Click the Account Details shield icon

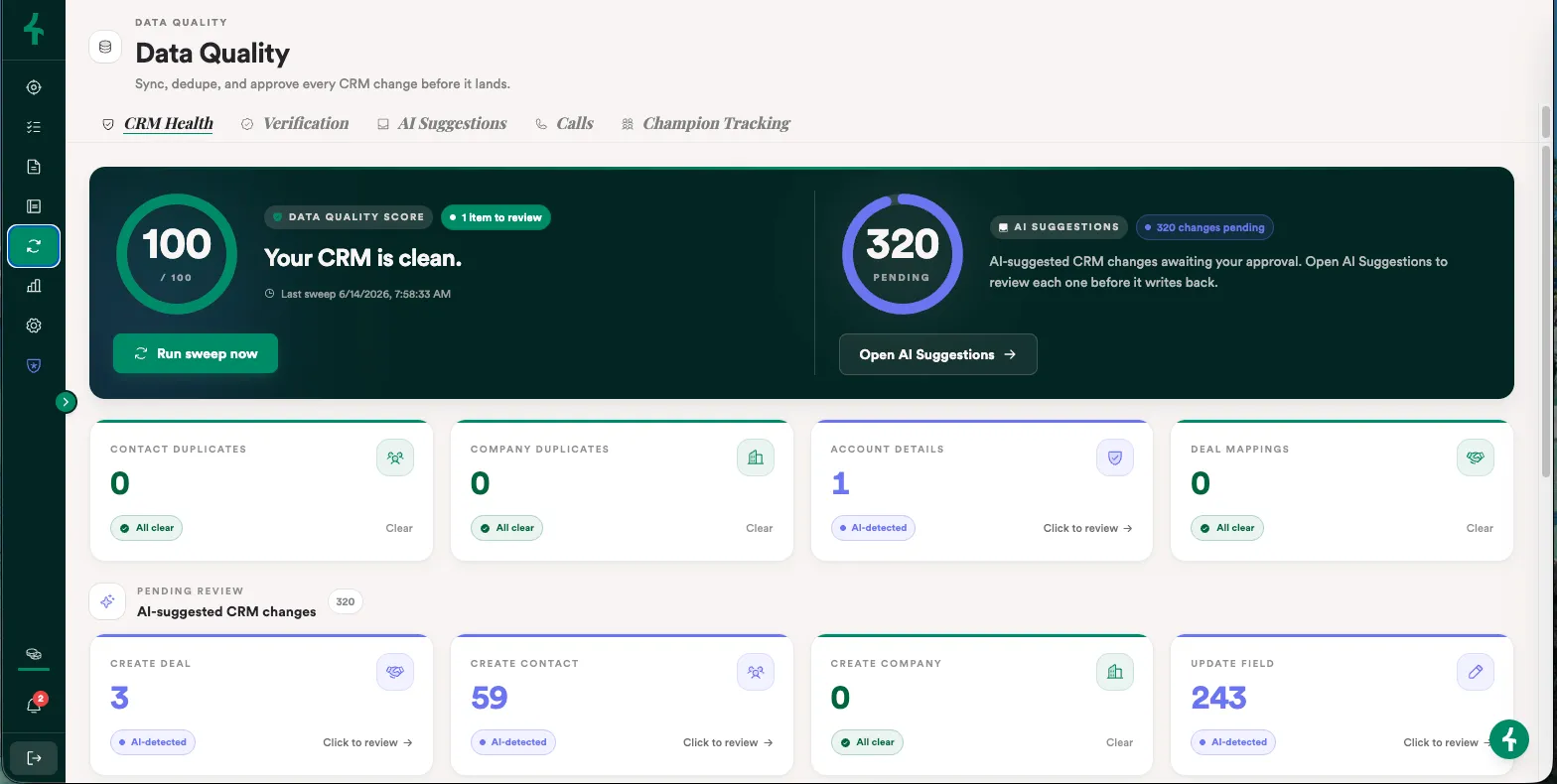coord(1115,457)
